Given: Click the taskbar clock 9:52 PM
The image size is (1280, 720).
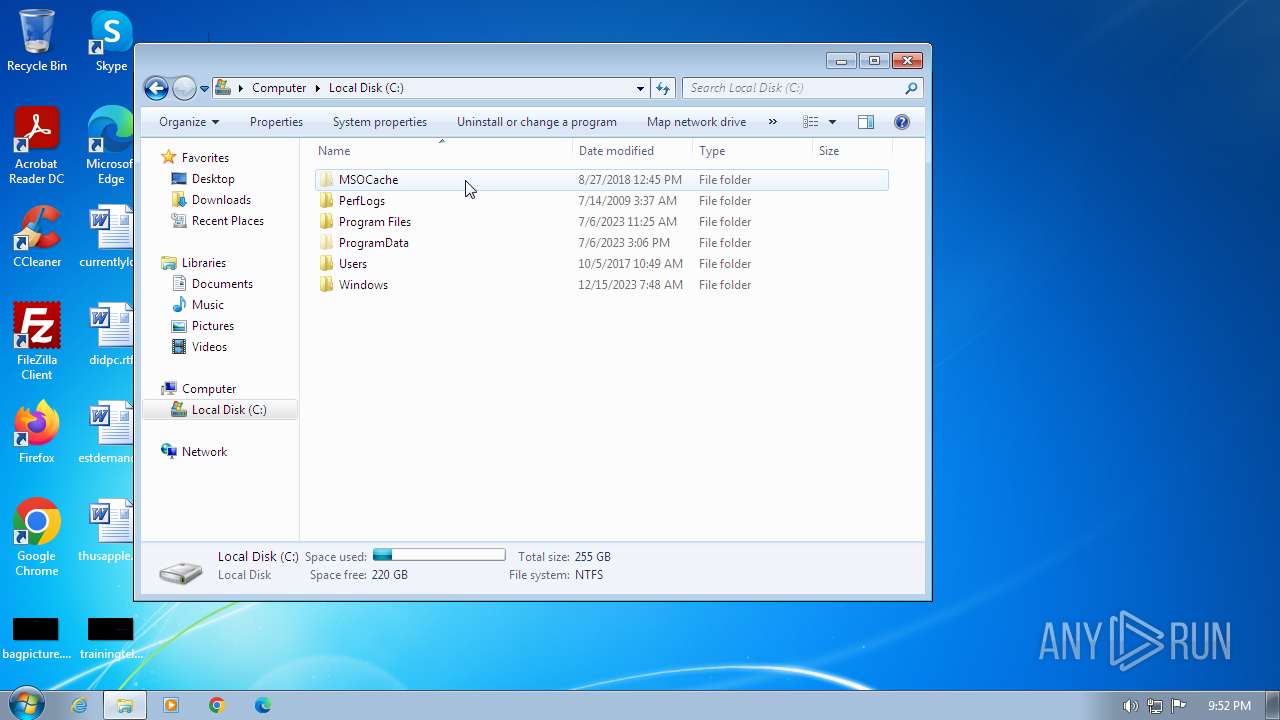Looking at the screenshot, I should tap(1229, 706).
